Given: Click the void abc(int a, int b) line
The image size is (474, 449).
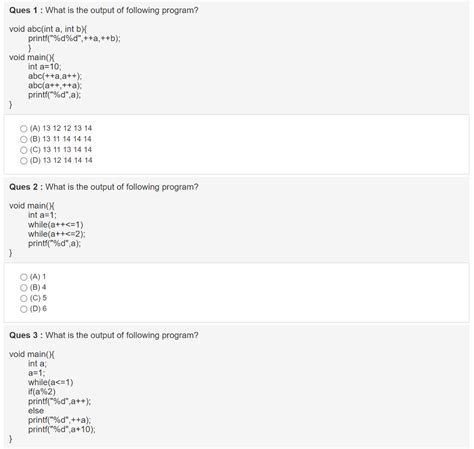Looking at the screenshot, I should click(48, 29).
